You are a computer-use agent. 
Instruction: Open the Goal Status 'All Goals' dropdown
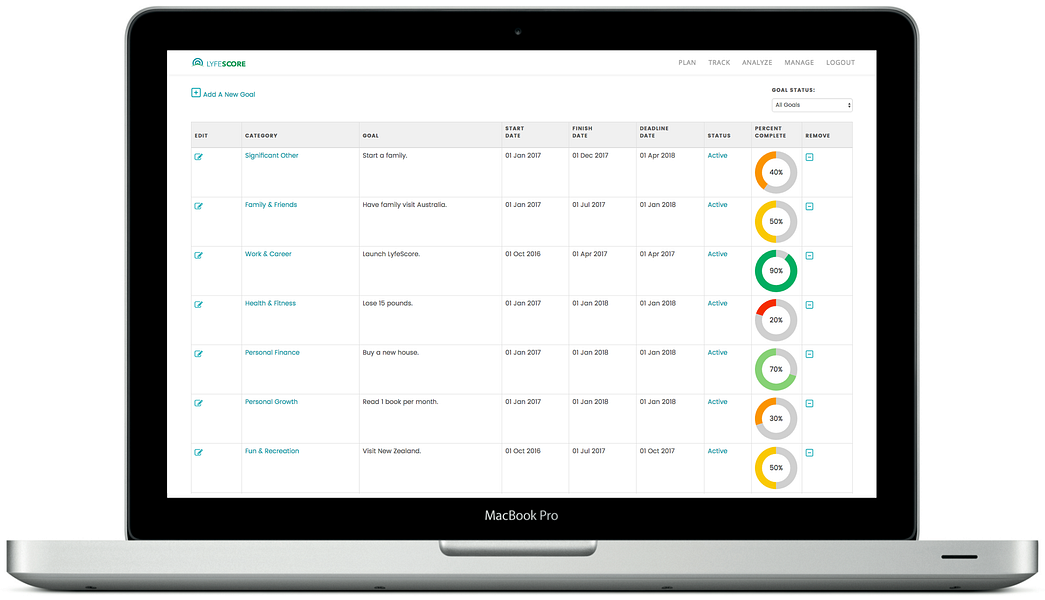click(x=812, y=105)
